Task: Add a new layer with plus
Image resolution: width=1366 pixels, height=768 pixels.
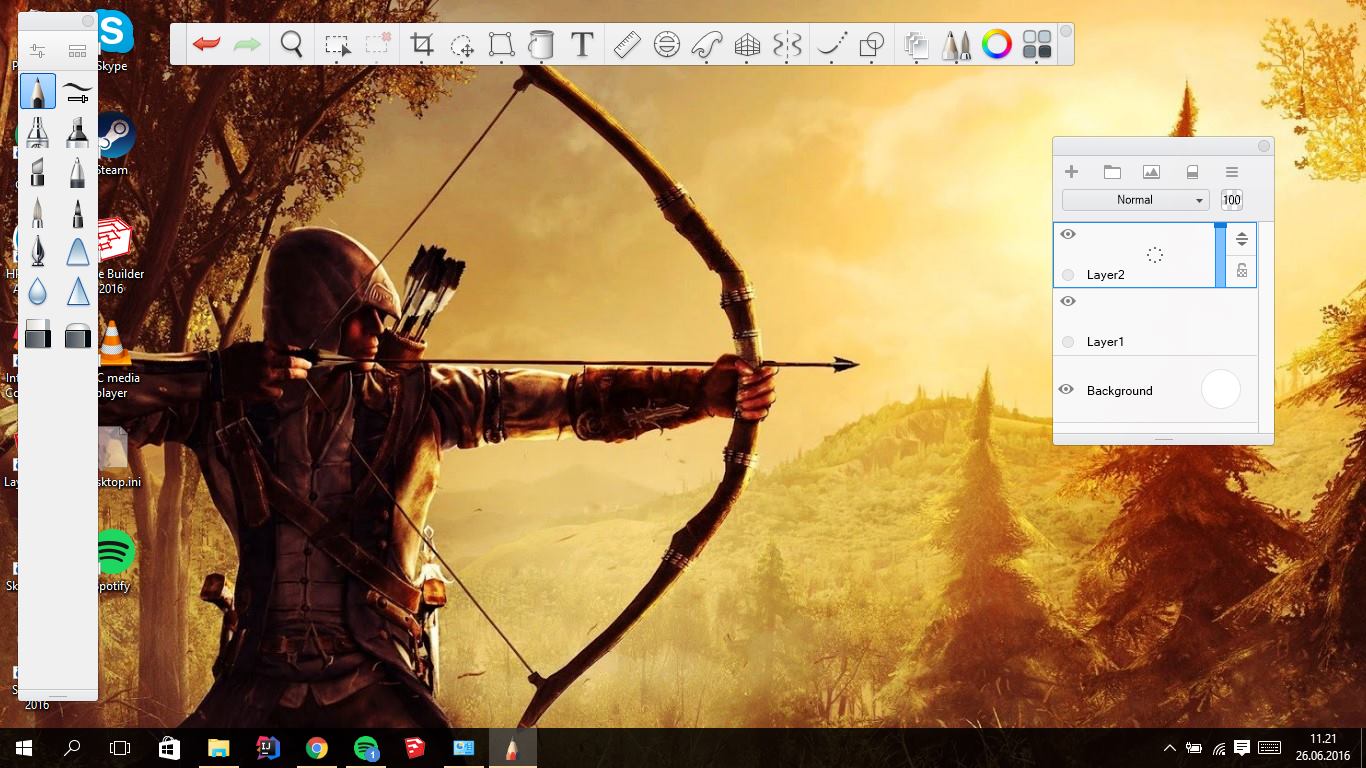Action: [1071, 172]
